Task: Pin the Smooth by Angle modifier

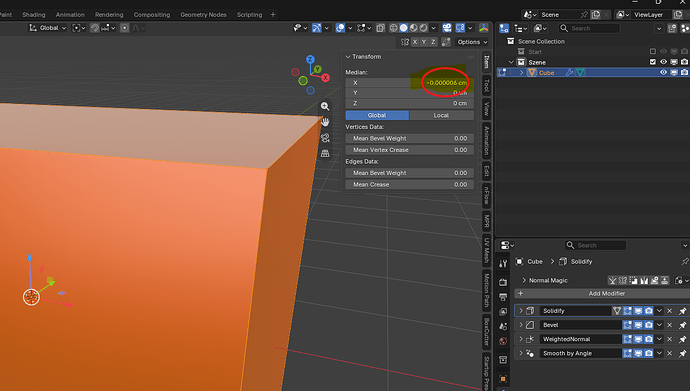Action: tap(683, 354)
